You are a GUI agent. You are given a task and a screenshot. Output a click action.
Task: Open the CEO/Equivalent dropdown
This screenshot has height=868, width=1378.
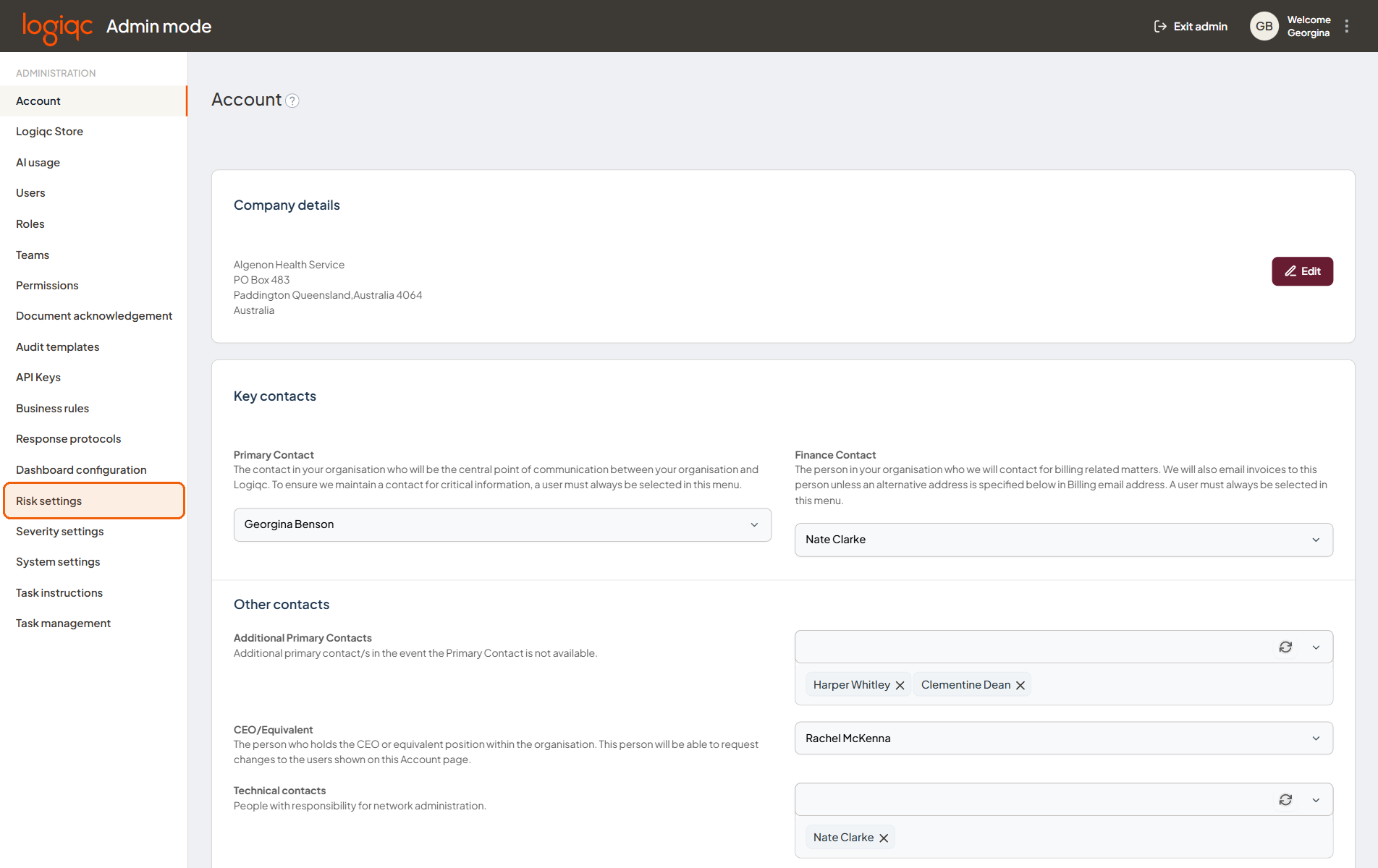tap(1064, 738)
